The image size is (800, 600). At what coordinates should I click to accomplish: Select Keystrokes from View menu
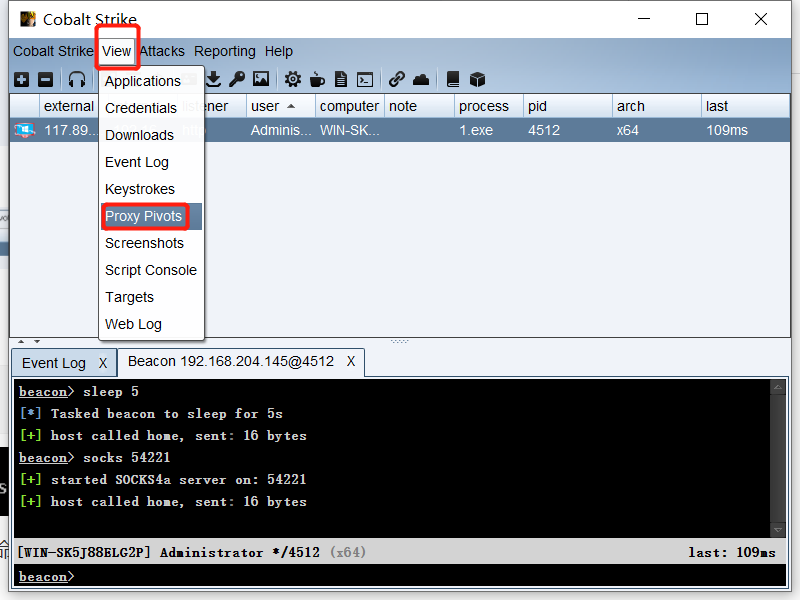click(152, 189)
